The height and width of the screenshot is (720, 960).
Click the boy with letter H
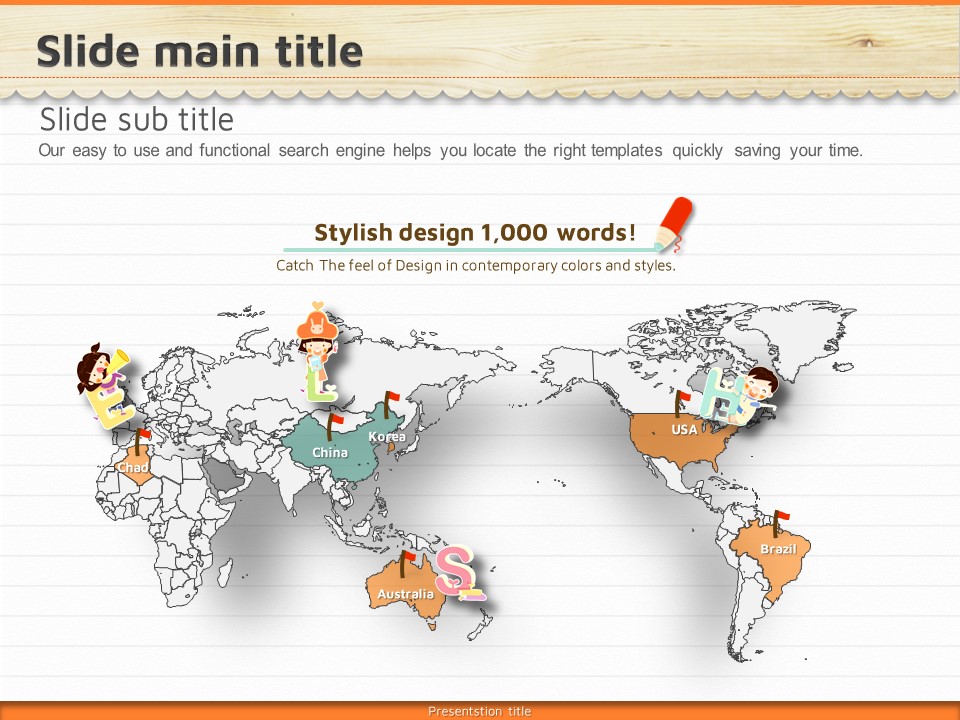tap(741, 394)
